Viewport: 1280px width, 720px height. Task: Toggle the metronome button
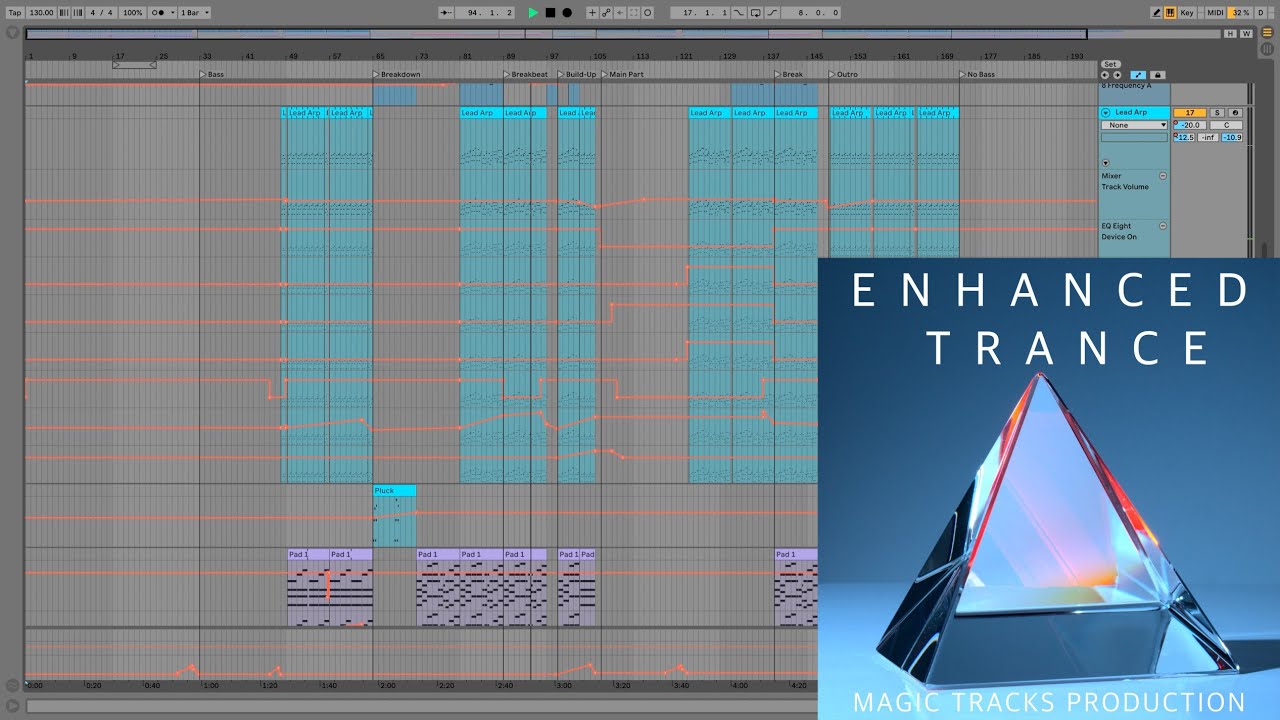point(157,13)
